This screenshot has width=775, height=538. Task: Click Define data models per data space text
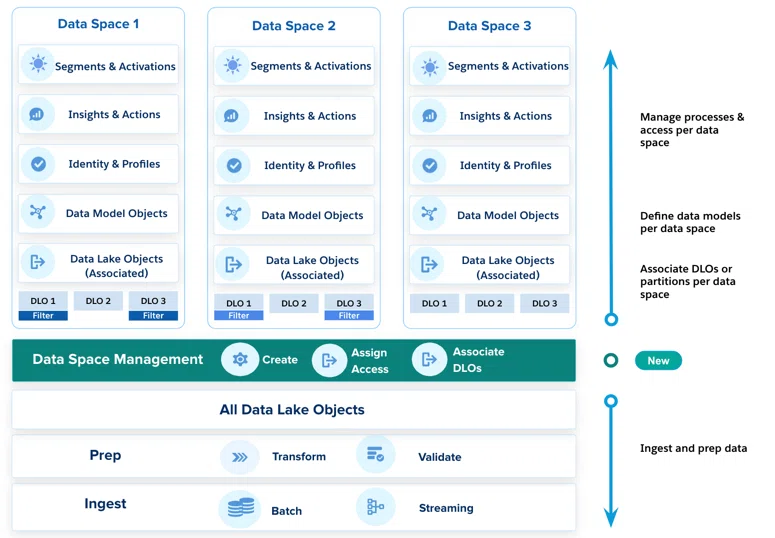coord(690,222)
